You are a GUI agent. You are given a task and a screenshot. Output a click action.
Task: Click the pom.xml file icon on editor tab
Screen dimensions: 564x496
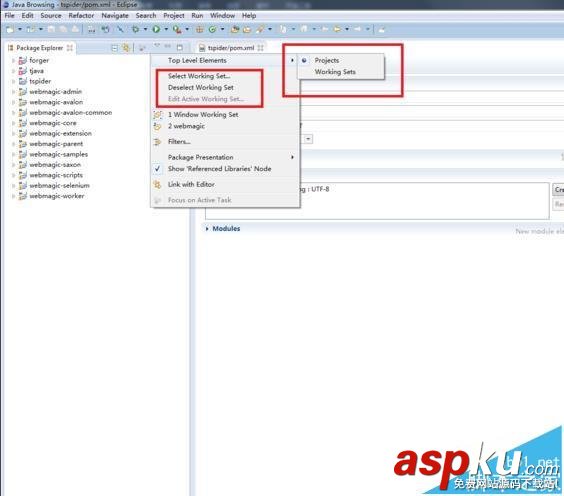point(202,48)
